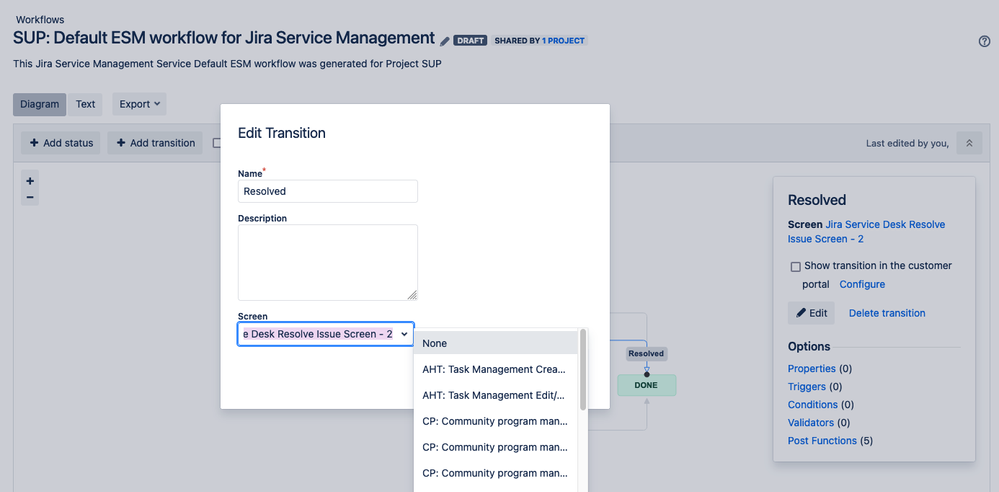Click the 1 PROJECT shared-by link
999x492 pixels.
click(563, 41)
